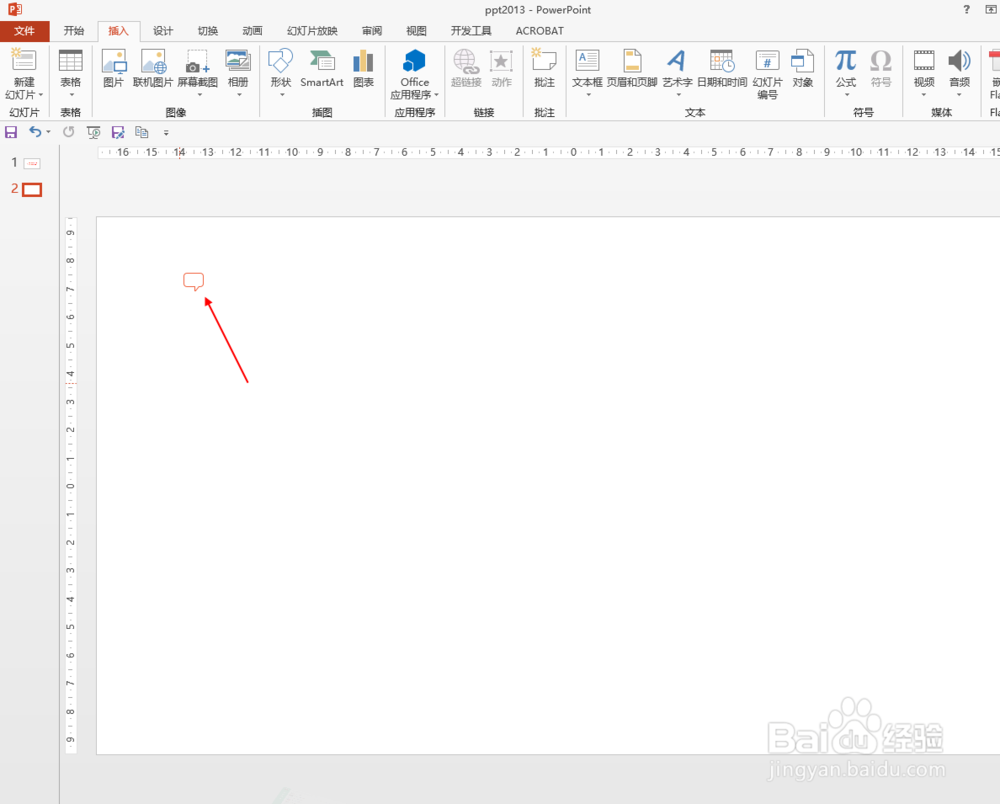1000x804 pixels.
Task: Click the comment marker on the slide
Action: 193,281
